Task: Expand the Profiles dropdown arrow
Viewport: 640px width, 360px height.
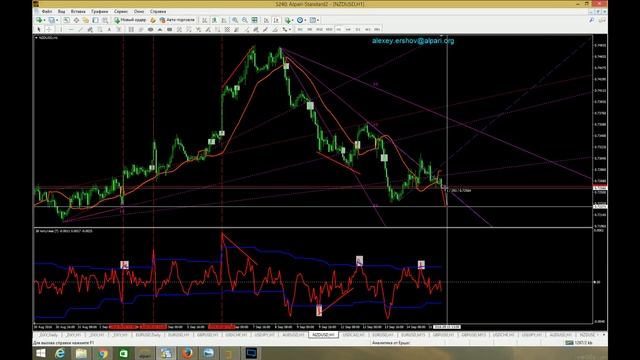Action: pyautogui.click(x=57, y=20)
